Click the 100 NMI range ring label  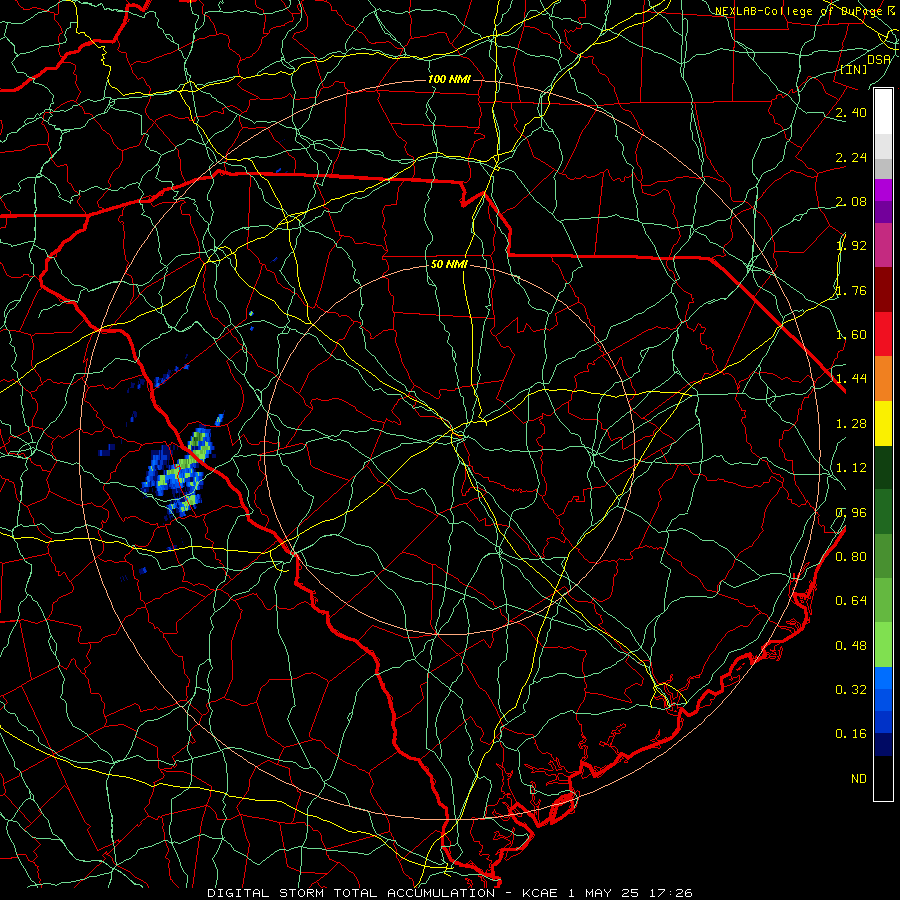point(449,79)
